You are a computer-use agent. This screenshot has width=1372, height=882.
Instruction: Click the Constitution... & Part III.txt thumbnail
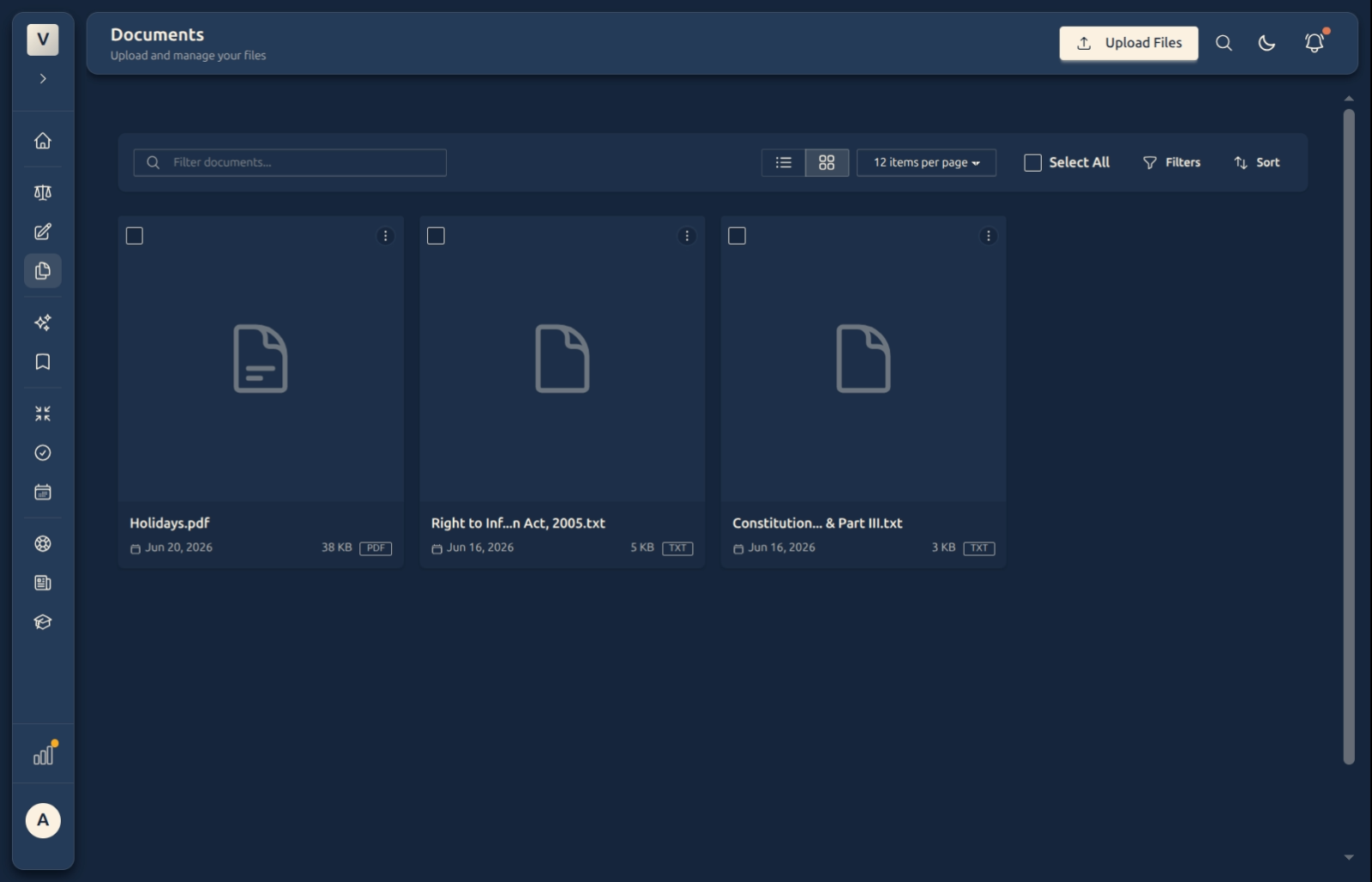pos(864,359)
